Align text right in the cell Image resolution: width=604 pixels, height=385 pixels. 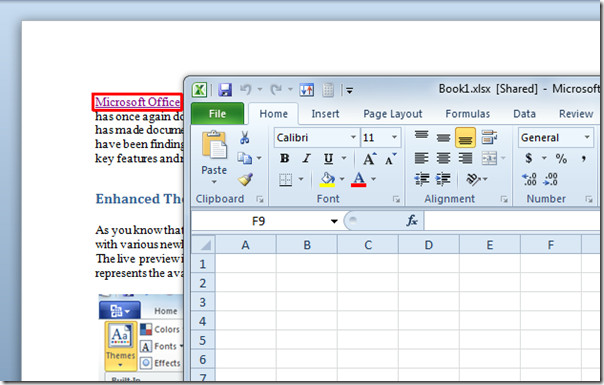465,158
